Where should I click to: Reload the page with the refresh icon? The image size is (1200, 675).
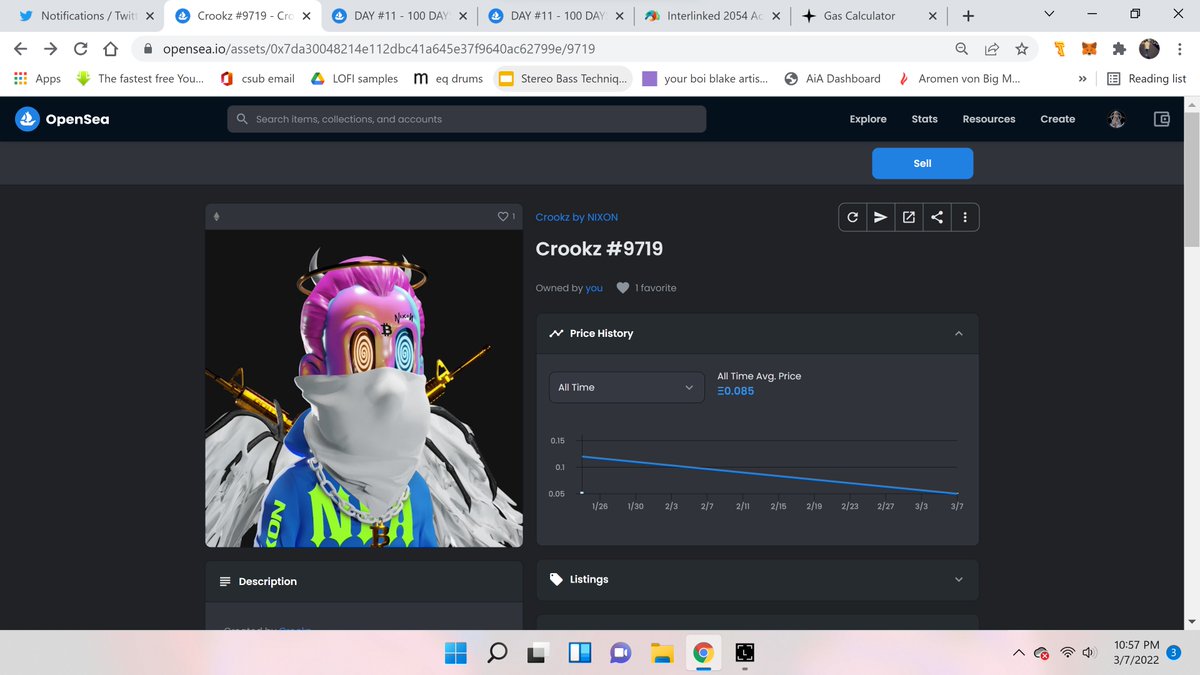(x=81, y=48)
